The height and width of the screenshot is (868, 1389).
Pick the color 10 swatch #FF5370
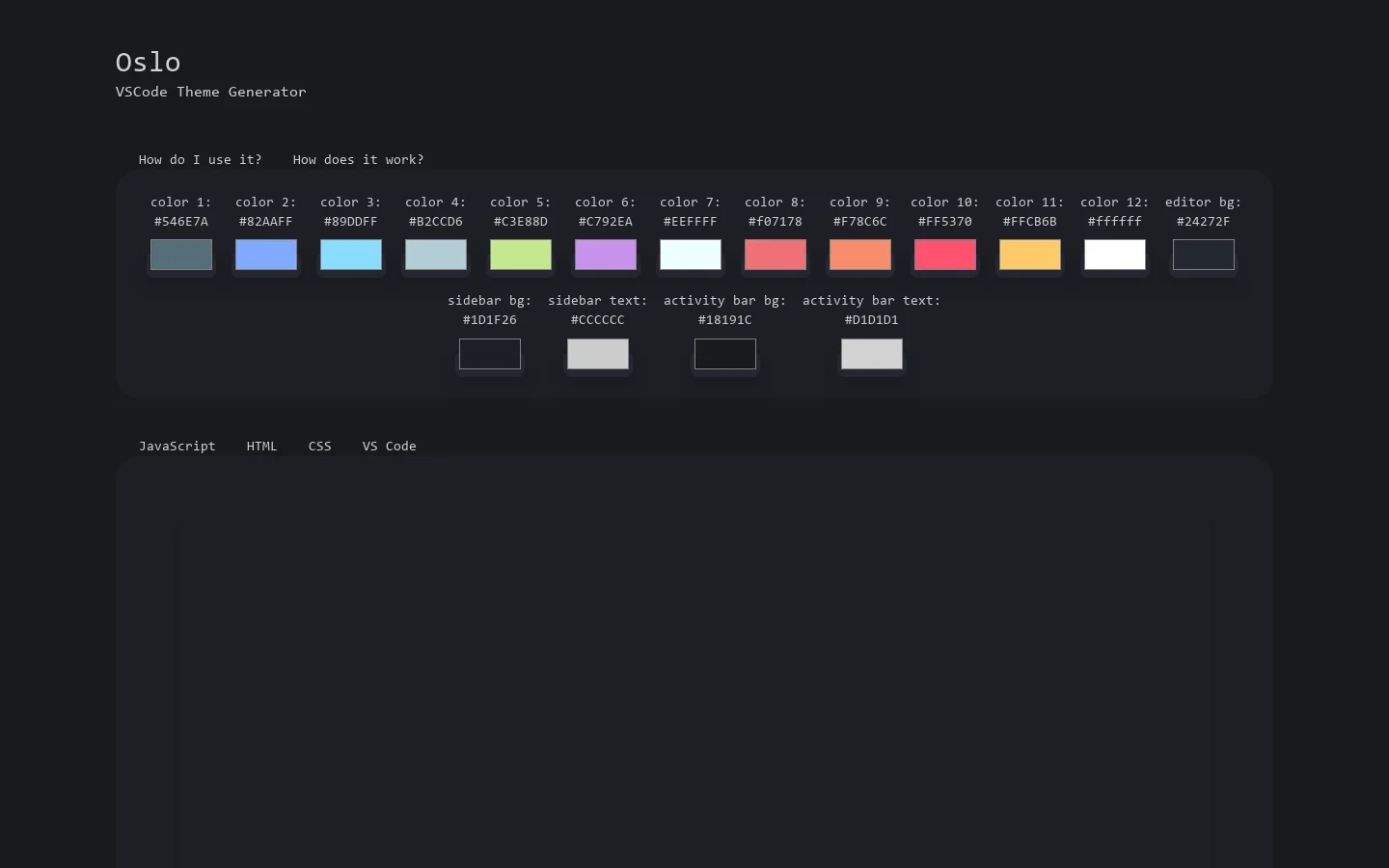coord(945,255)
